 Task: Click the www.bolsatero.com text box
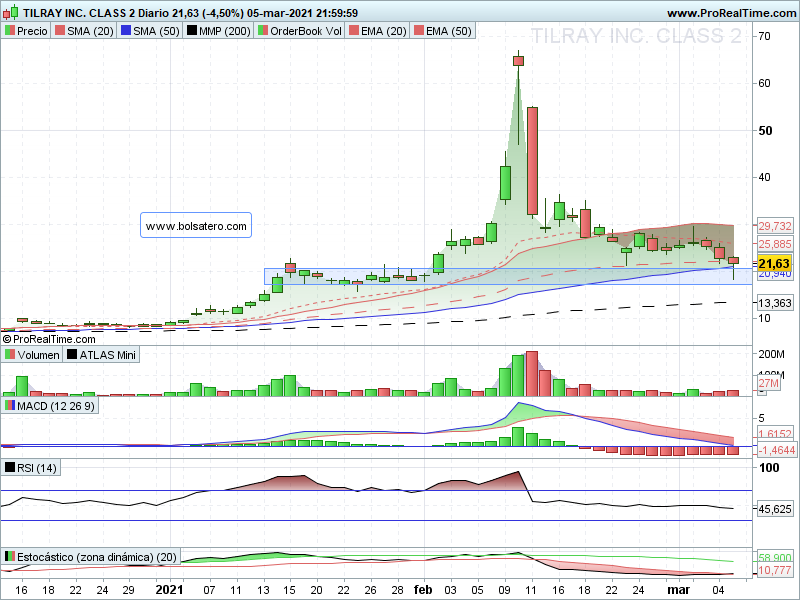(196, 226)
